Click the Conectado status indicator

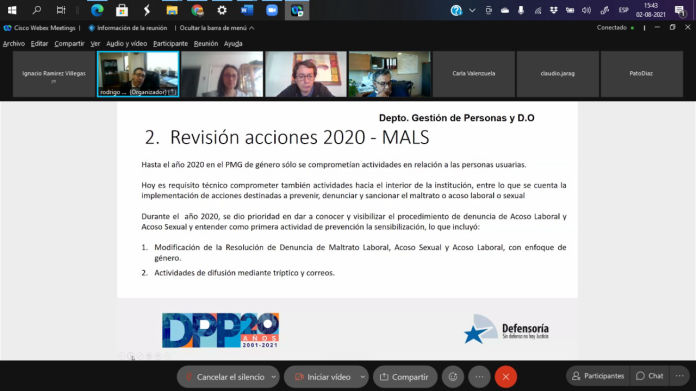615,28
